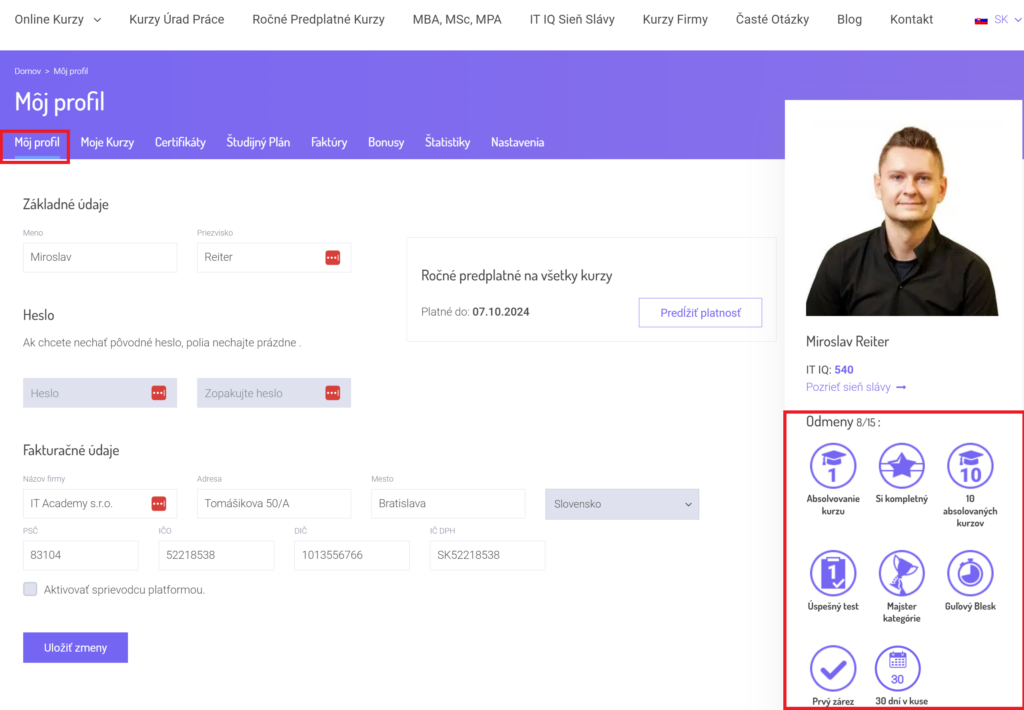The width and height of the screenshot is (1024, 710).
Task: Click the Si kompletný star badge
Action: (901, 465)
